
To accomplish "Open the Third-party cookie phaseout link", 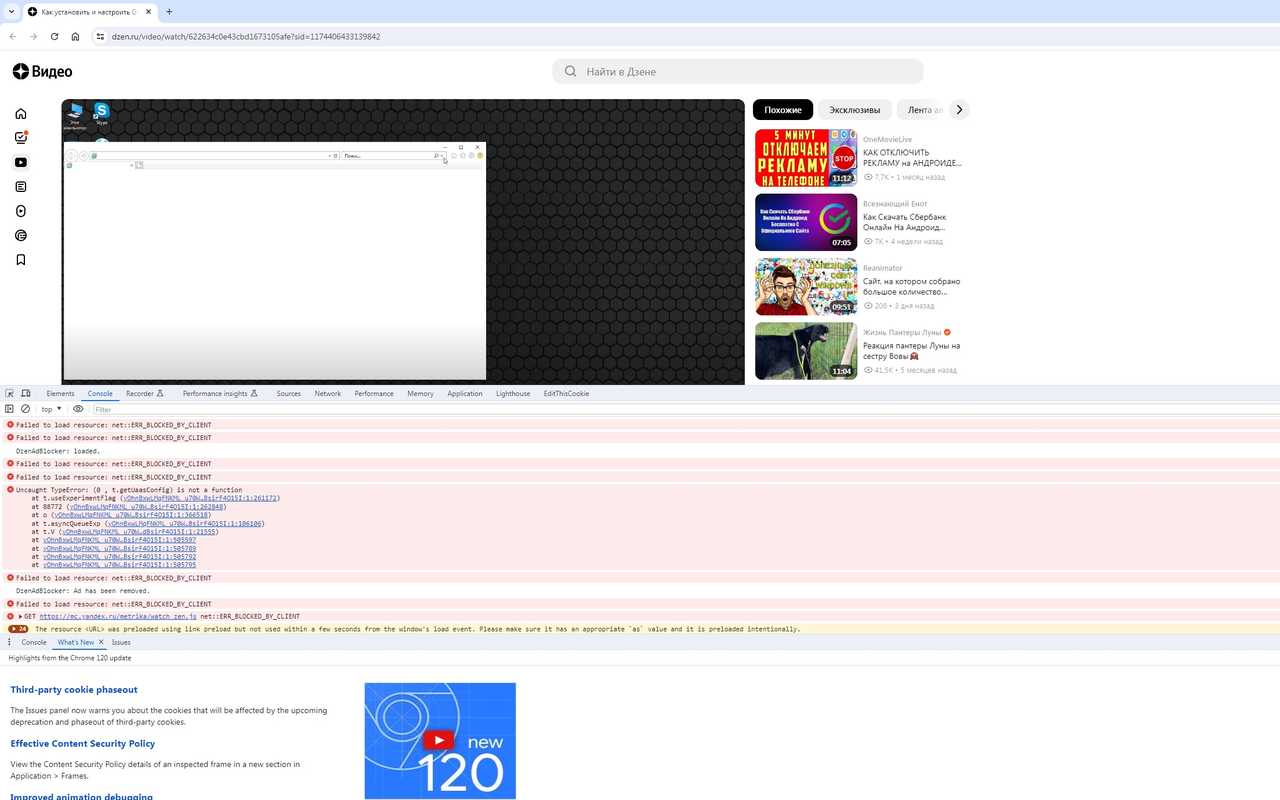I will click(73, 689).
